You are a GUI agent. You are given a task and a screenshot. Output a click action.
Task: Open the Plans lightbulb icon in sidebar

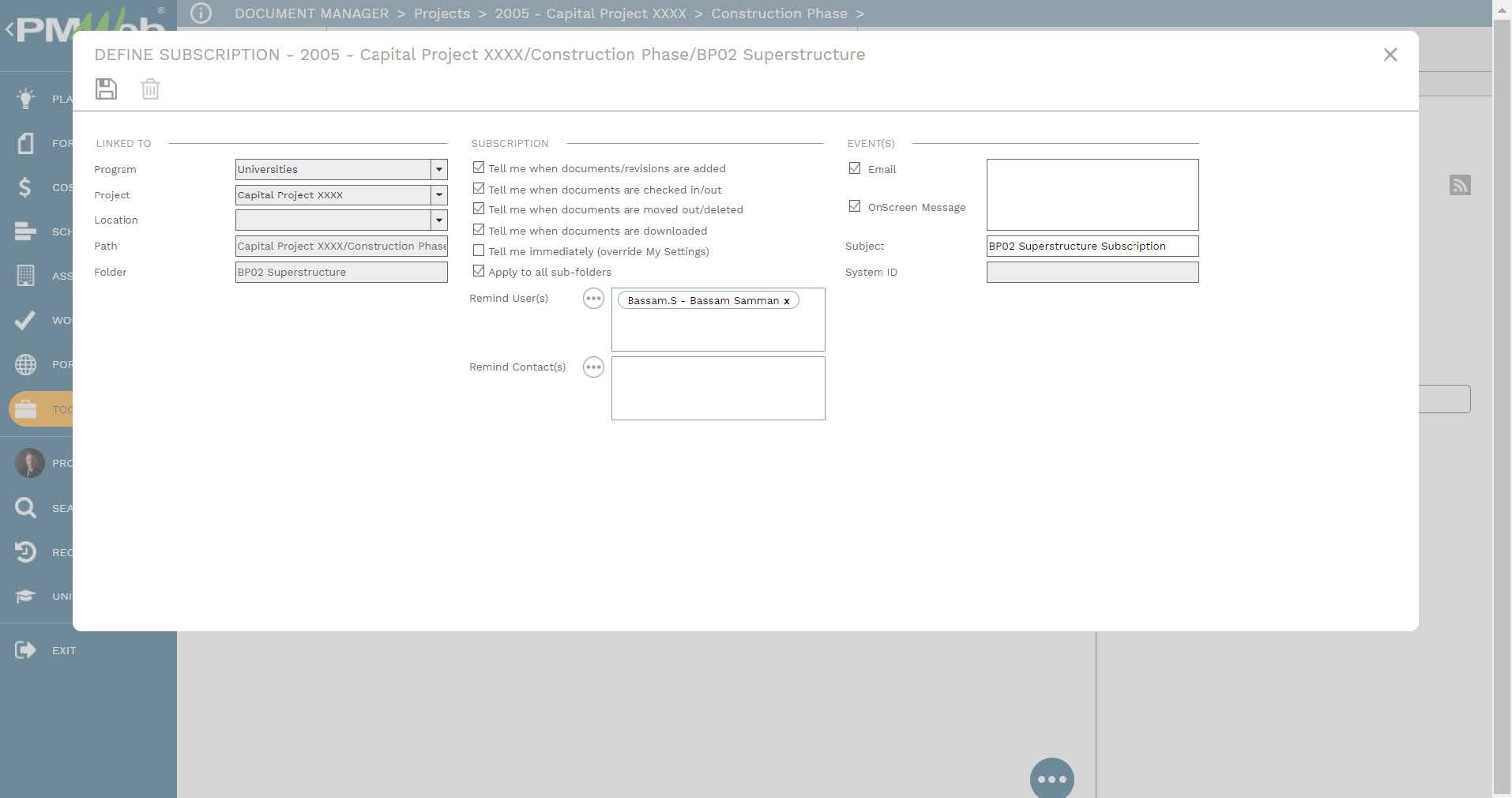point(25,98)
